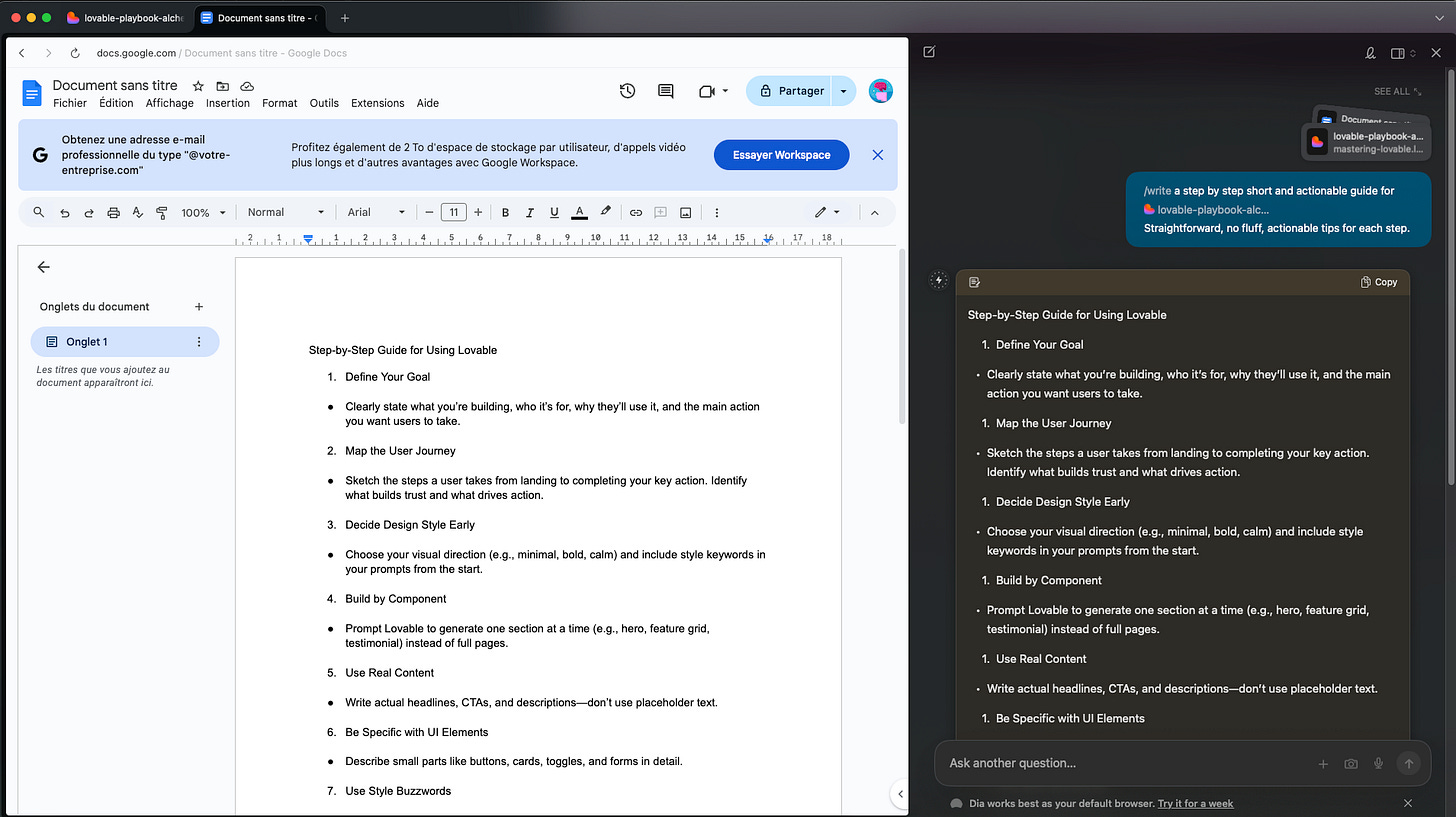Star the document titled Document sans titre
This screenshot has width=1456, height=817.
pyautogui.click(x=198, y=86)
